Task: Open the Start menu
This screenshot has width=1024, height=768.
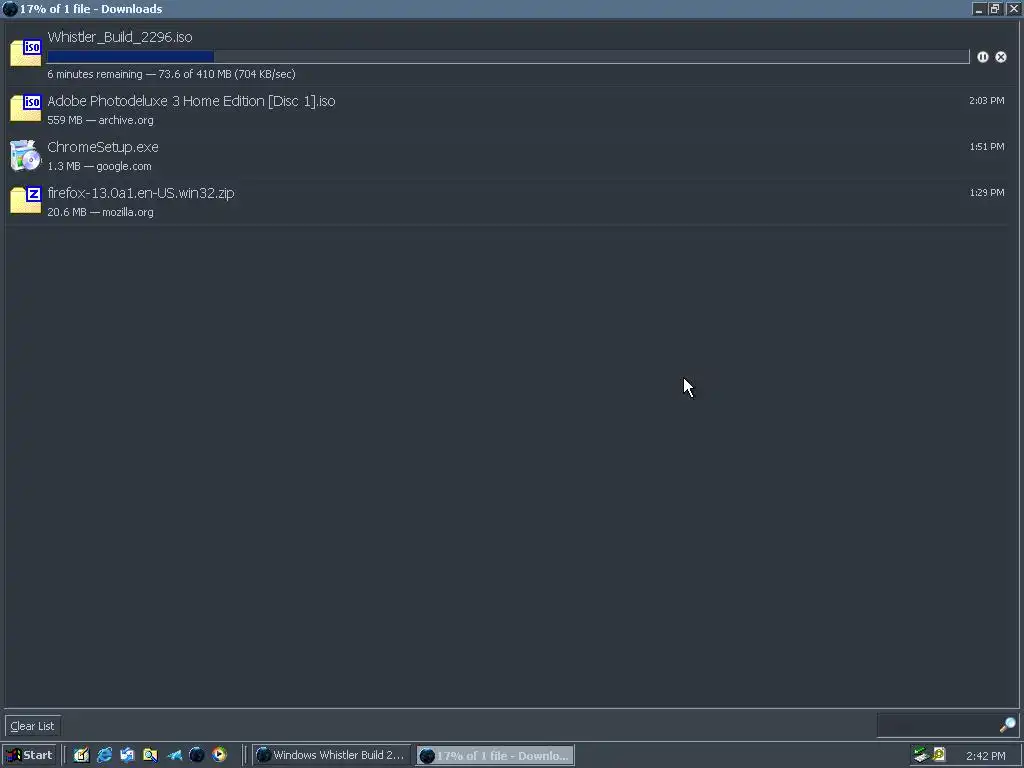Action: pyautogui.click(x=29, y=755)
